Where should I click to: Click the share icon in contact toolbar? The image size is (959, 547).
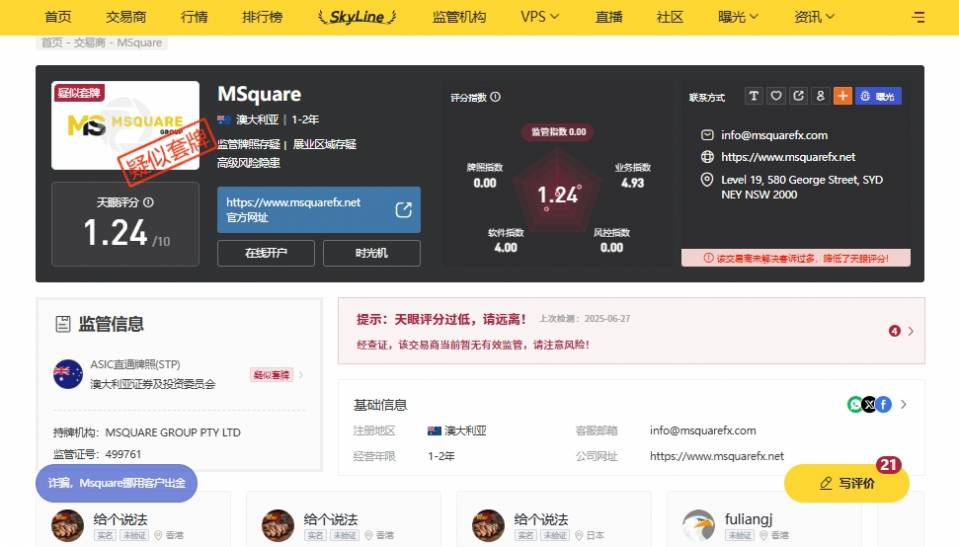[798, 96]
